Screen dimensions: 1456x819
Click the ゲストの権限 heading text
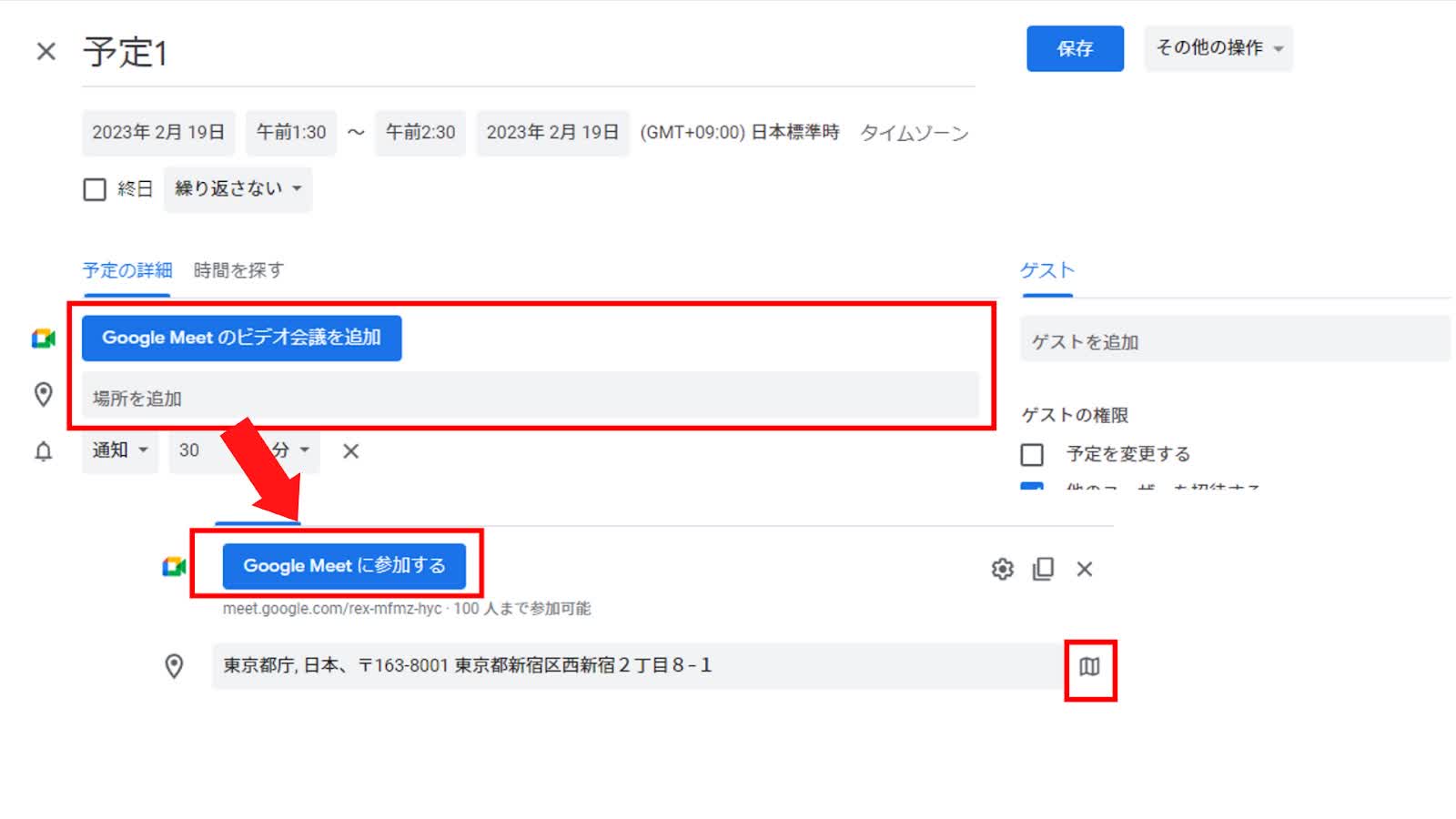[1075, 415]
